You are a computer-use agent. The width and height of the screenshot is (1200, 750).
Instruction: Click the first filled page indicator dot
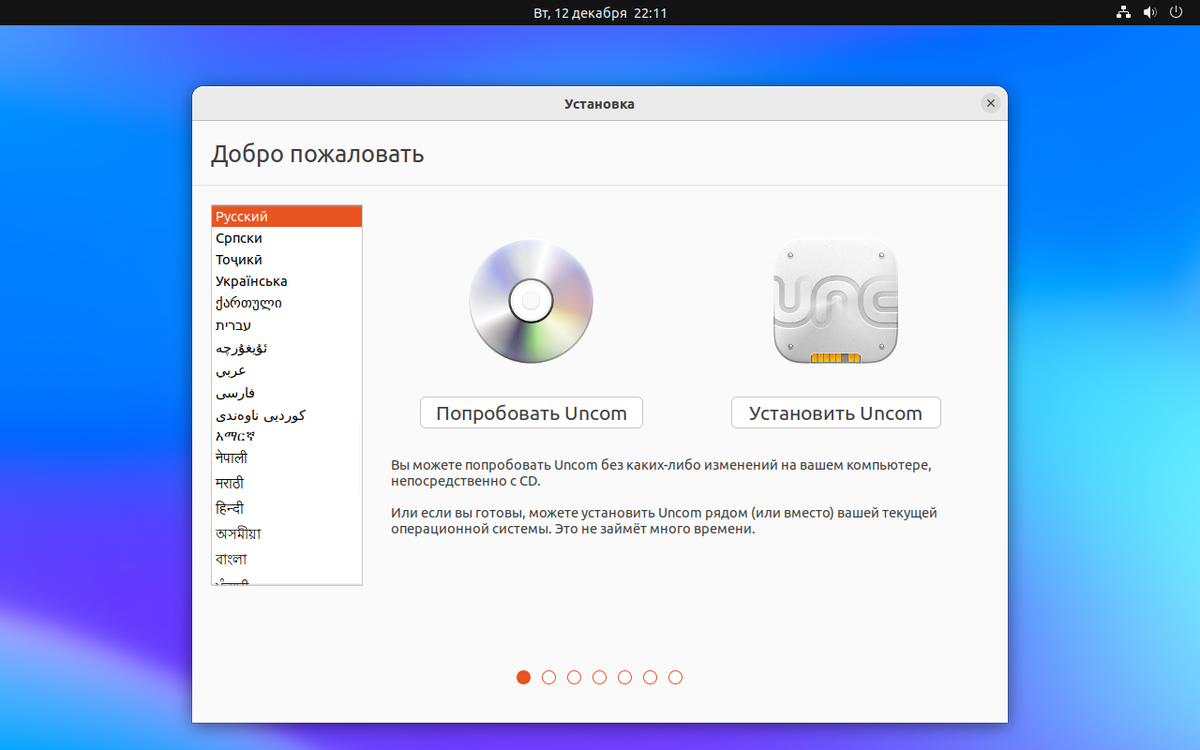(x=523, y=677)
